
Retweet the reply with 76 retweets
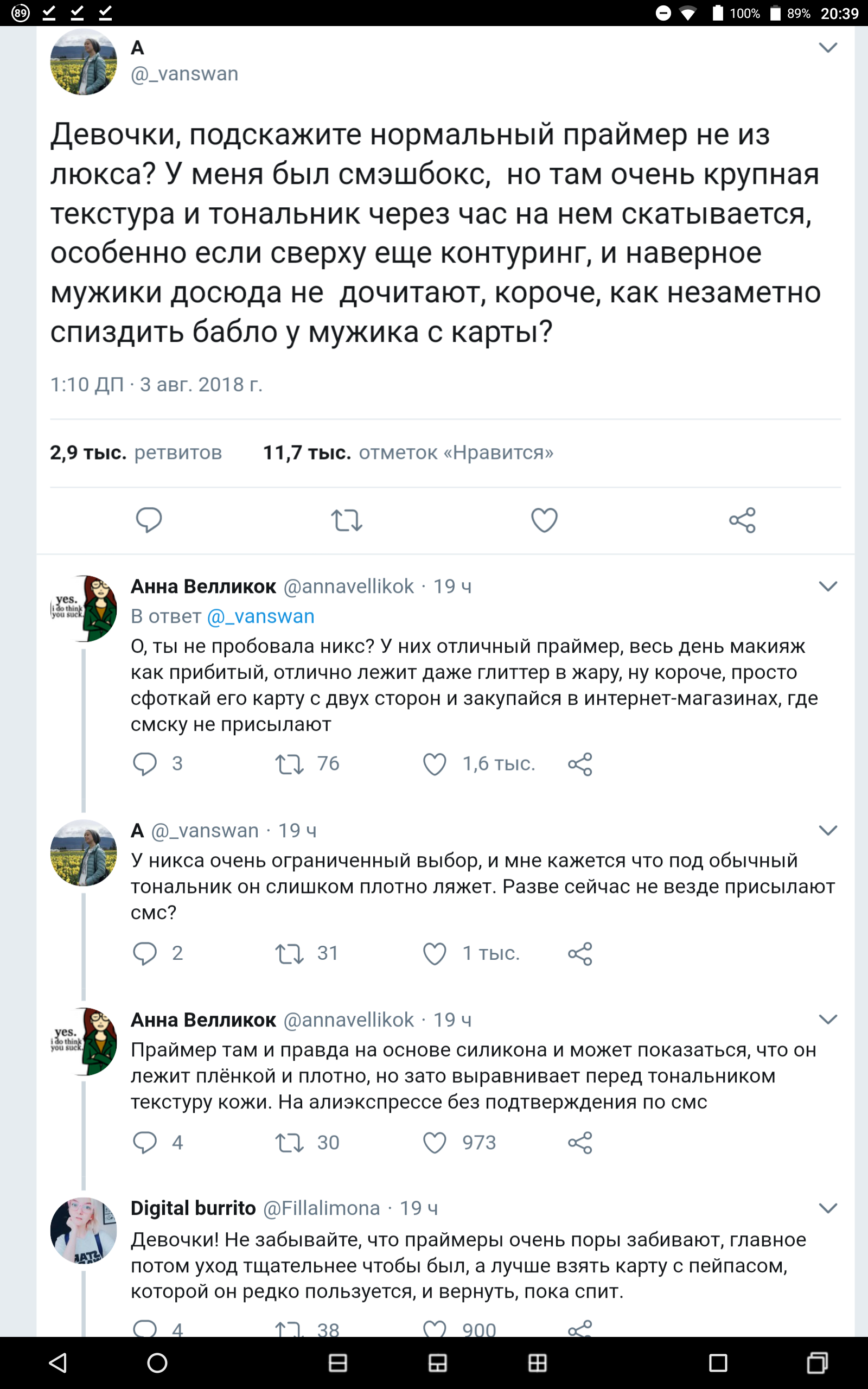[289, 764]
